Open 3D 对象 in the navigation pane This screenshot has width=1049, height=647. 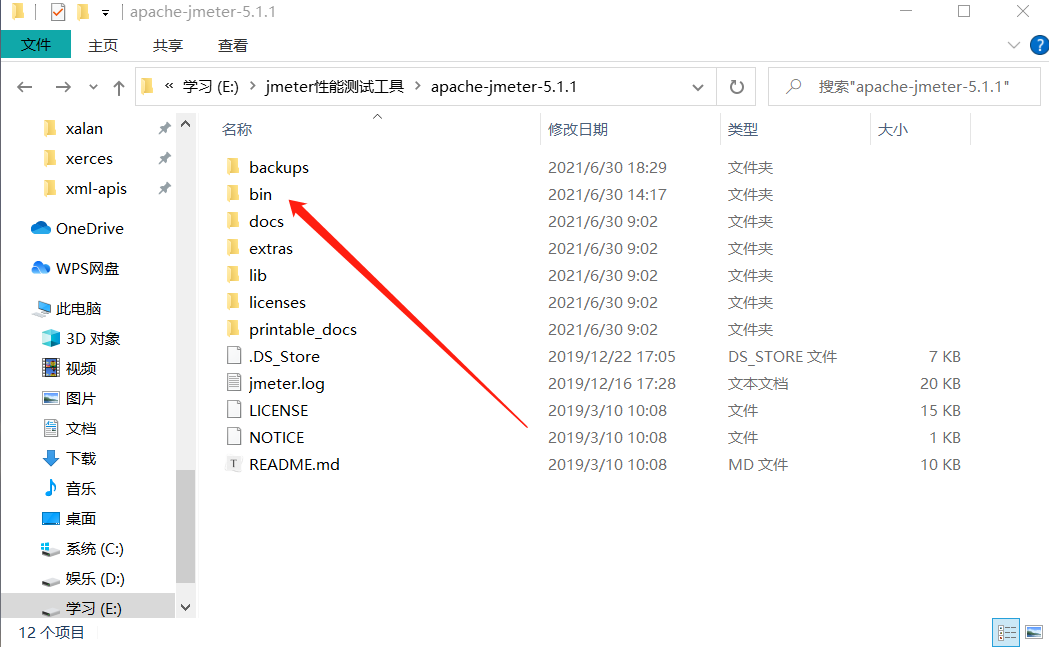click(92, 339)
